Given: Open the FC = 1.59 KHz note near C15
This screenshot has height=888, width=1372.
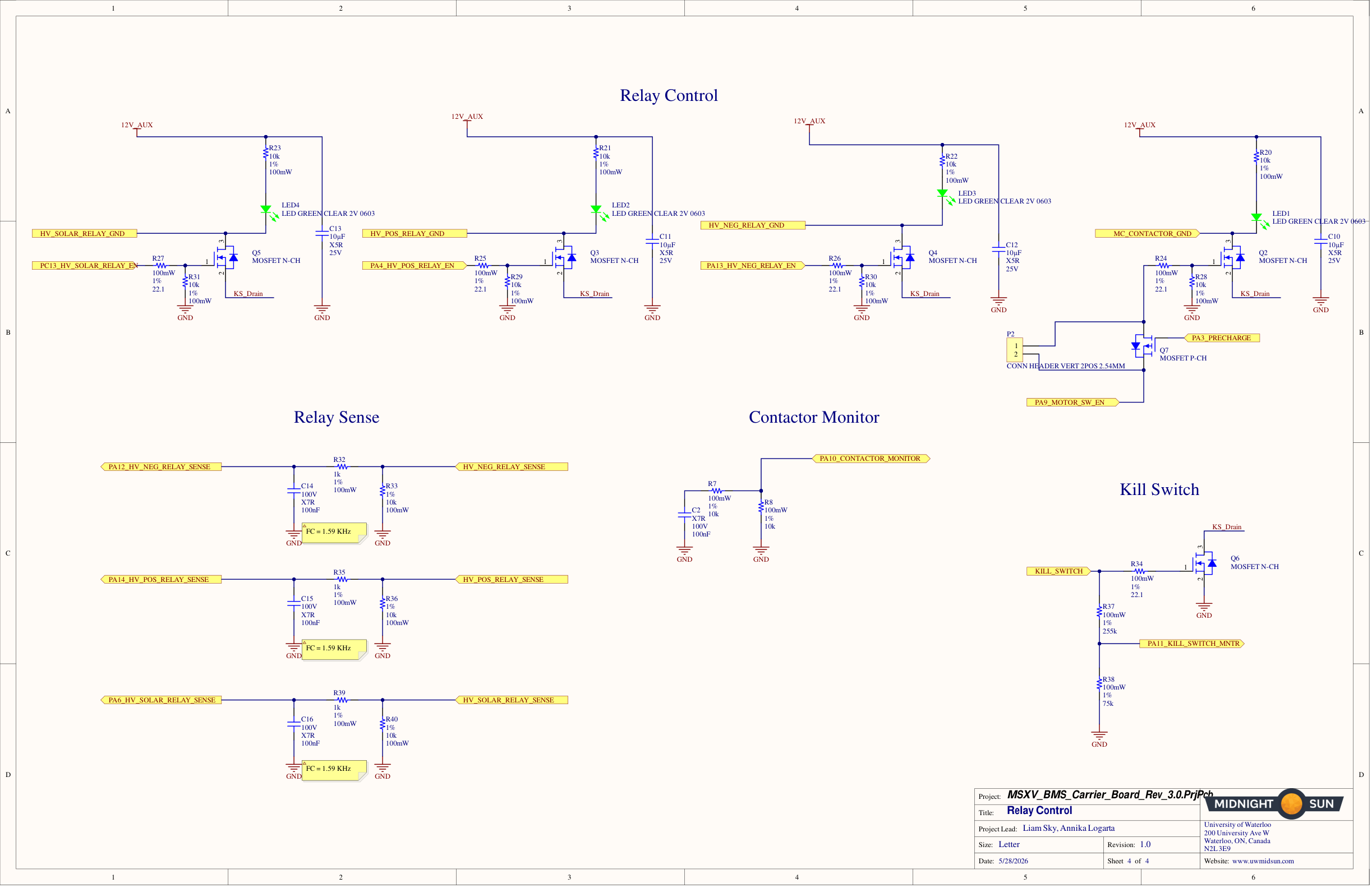Looking at the screenshot, I should tap(334, 649).
